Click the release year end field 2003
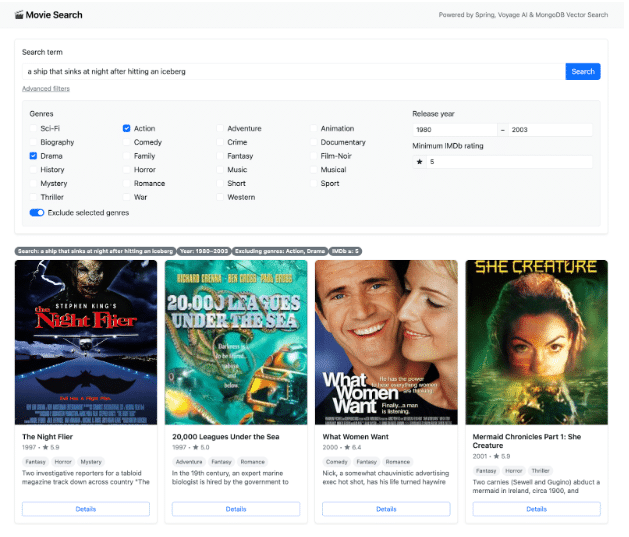Viewport: 629px width, 537px height. [550, 130]
